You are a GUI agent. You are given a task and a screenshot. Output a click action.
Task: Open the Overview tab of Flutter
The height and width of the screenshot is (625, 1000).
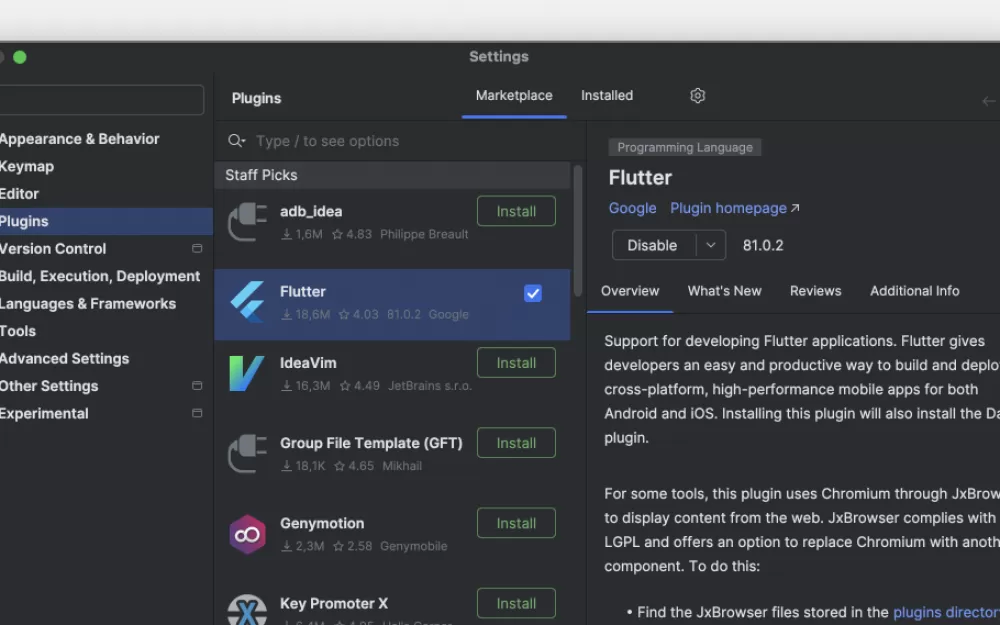(630, 291)
